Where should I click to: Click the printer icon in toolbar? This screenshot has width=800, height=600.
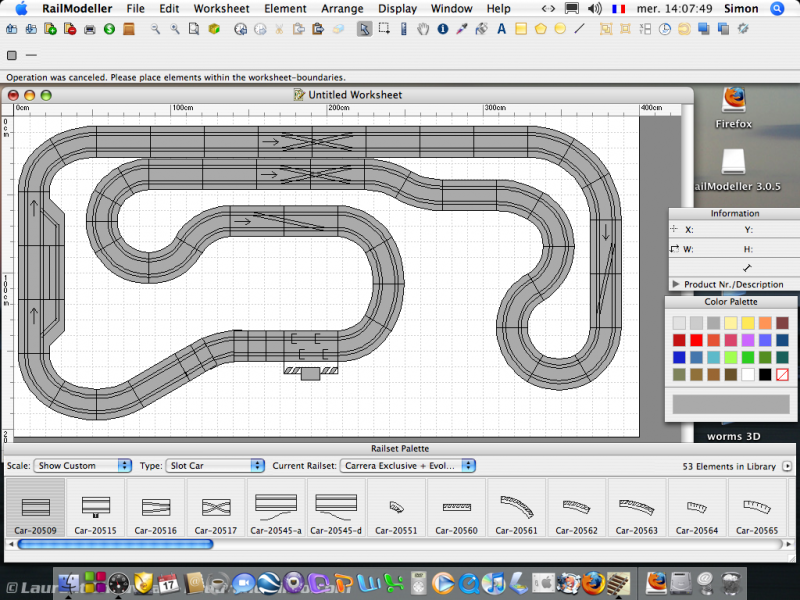pos(90,29)
